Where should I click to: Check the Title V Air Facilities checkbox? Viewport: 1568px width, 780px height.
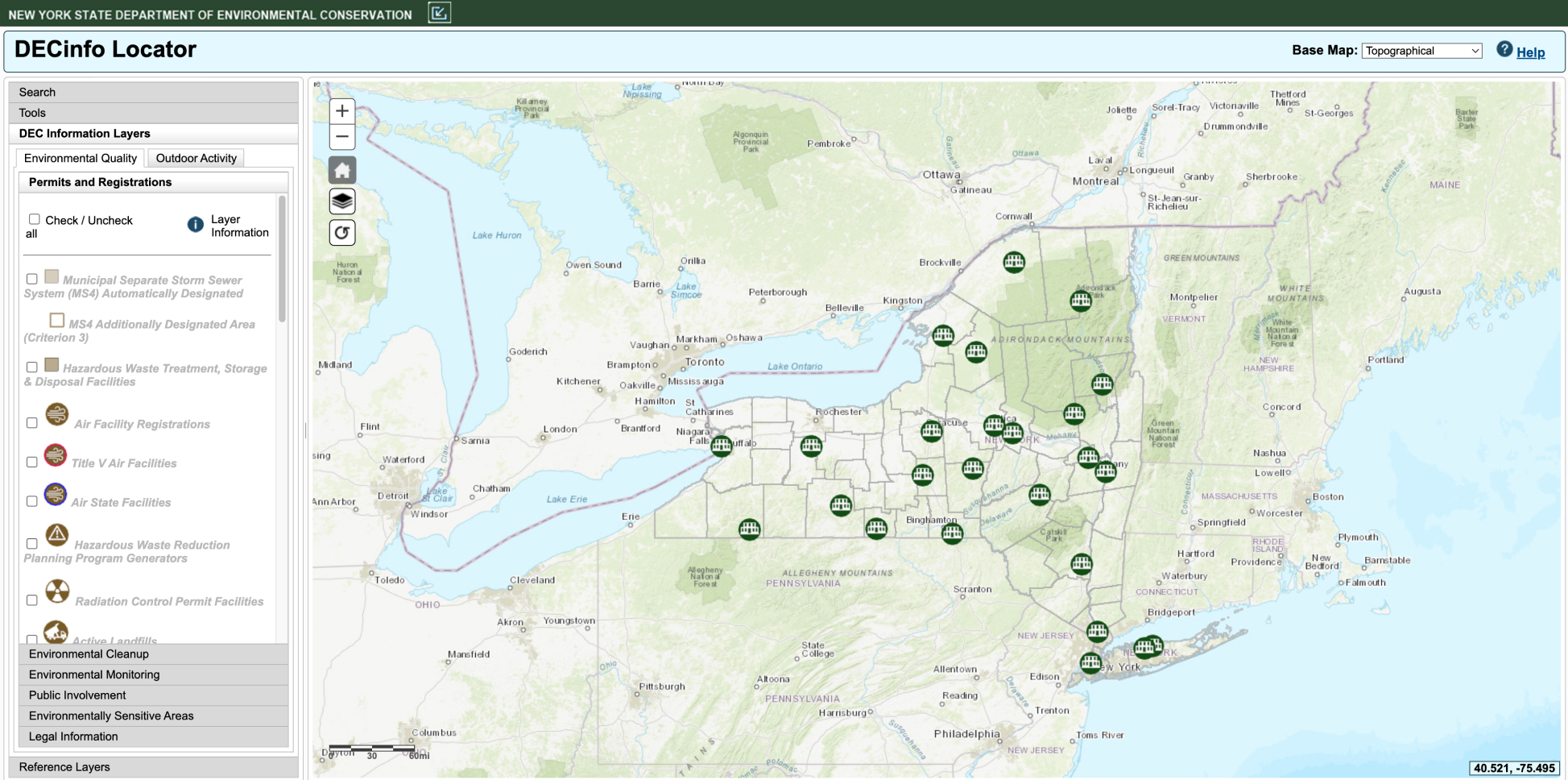pyautogui.click(x=32, y=463)
